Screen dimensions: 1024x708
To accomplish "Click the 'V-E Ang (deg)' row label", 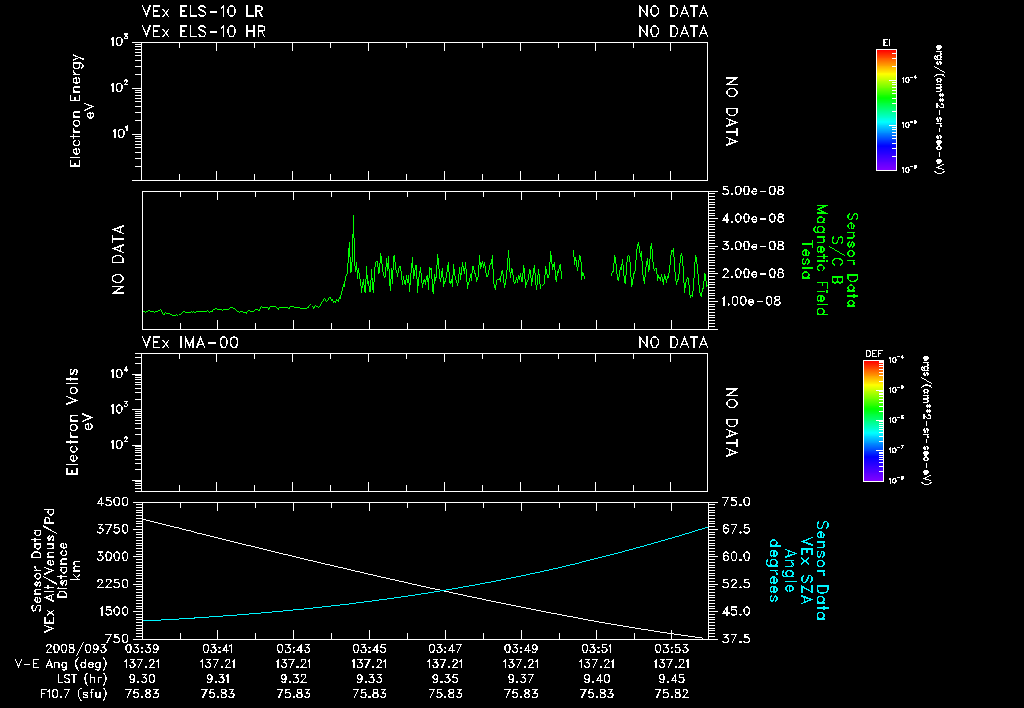I will click(61, 664).
